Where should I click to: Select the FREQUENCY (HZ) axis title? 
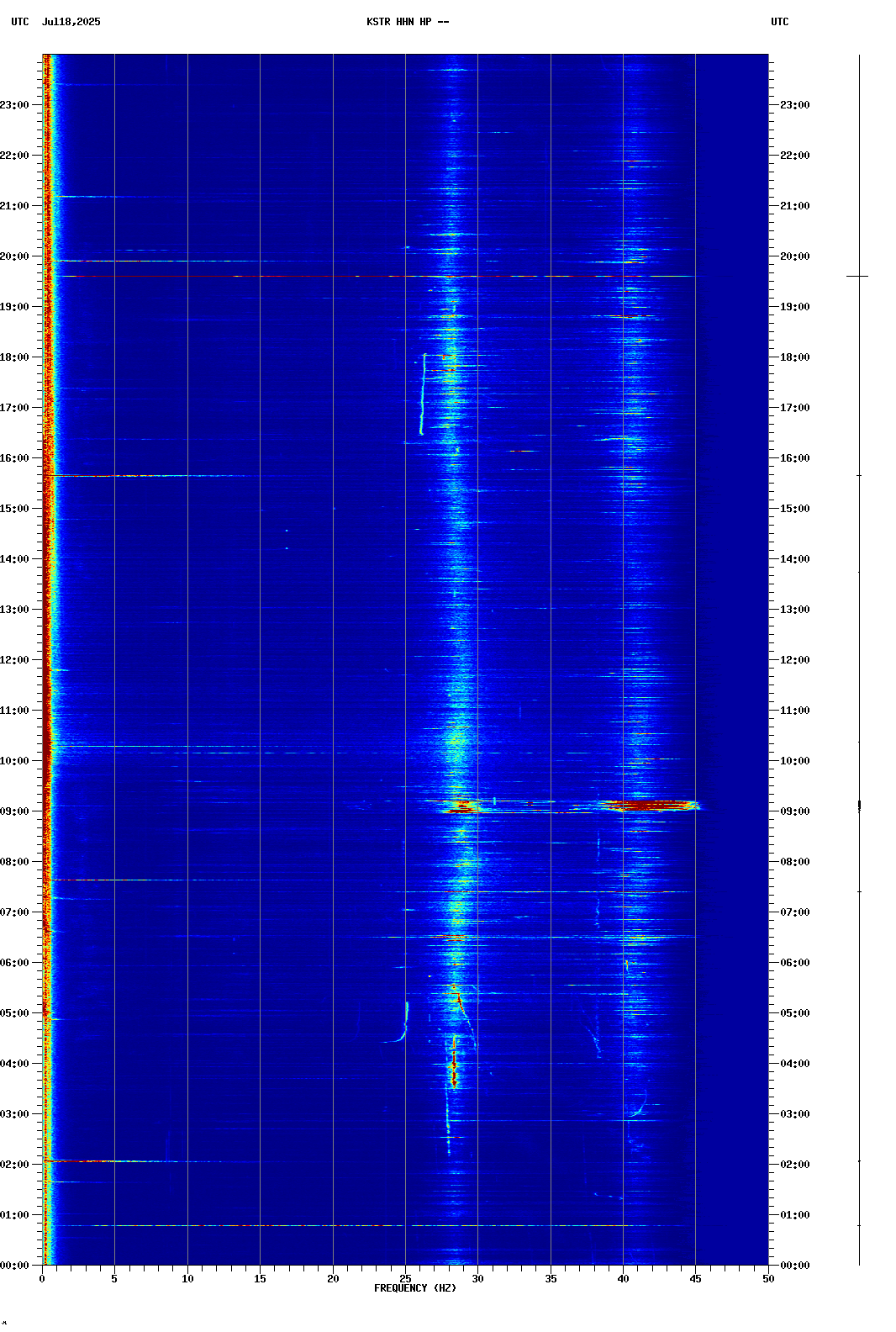click(415, 1288)
